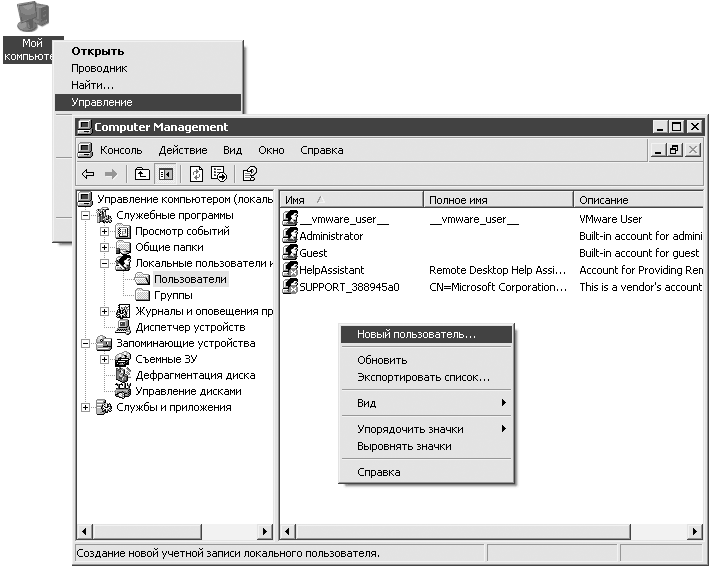Open the Действие menu
This screenshot has width=709, height=568.
pos(183,150)
